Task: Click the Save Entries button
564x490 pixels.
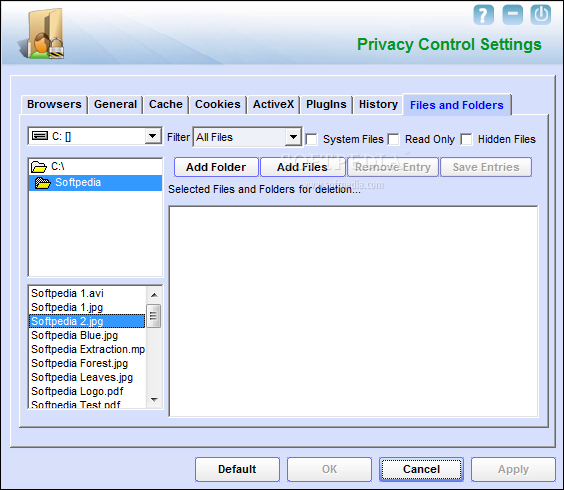Action: [486, 167]
